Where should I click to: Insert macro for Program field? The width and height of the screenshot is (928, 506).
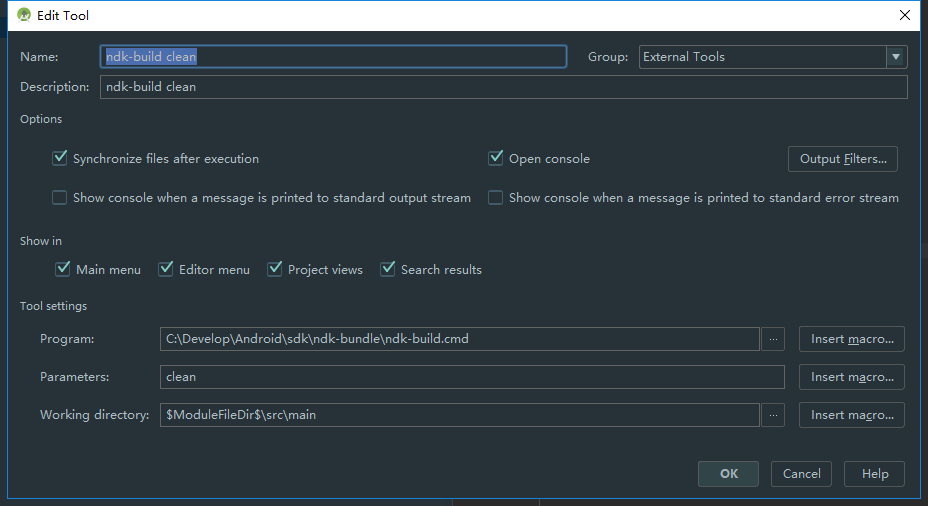coord(852,339)
